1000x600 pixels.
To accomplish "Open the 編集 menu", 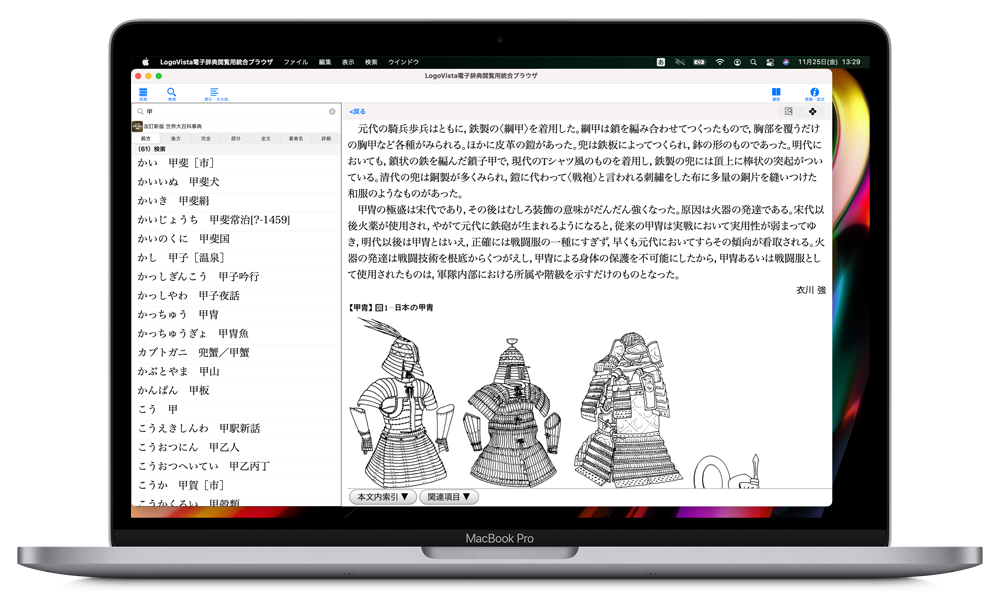I will [325, 62].
